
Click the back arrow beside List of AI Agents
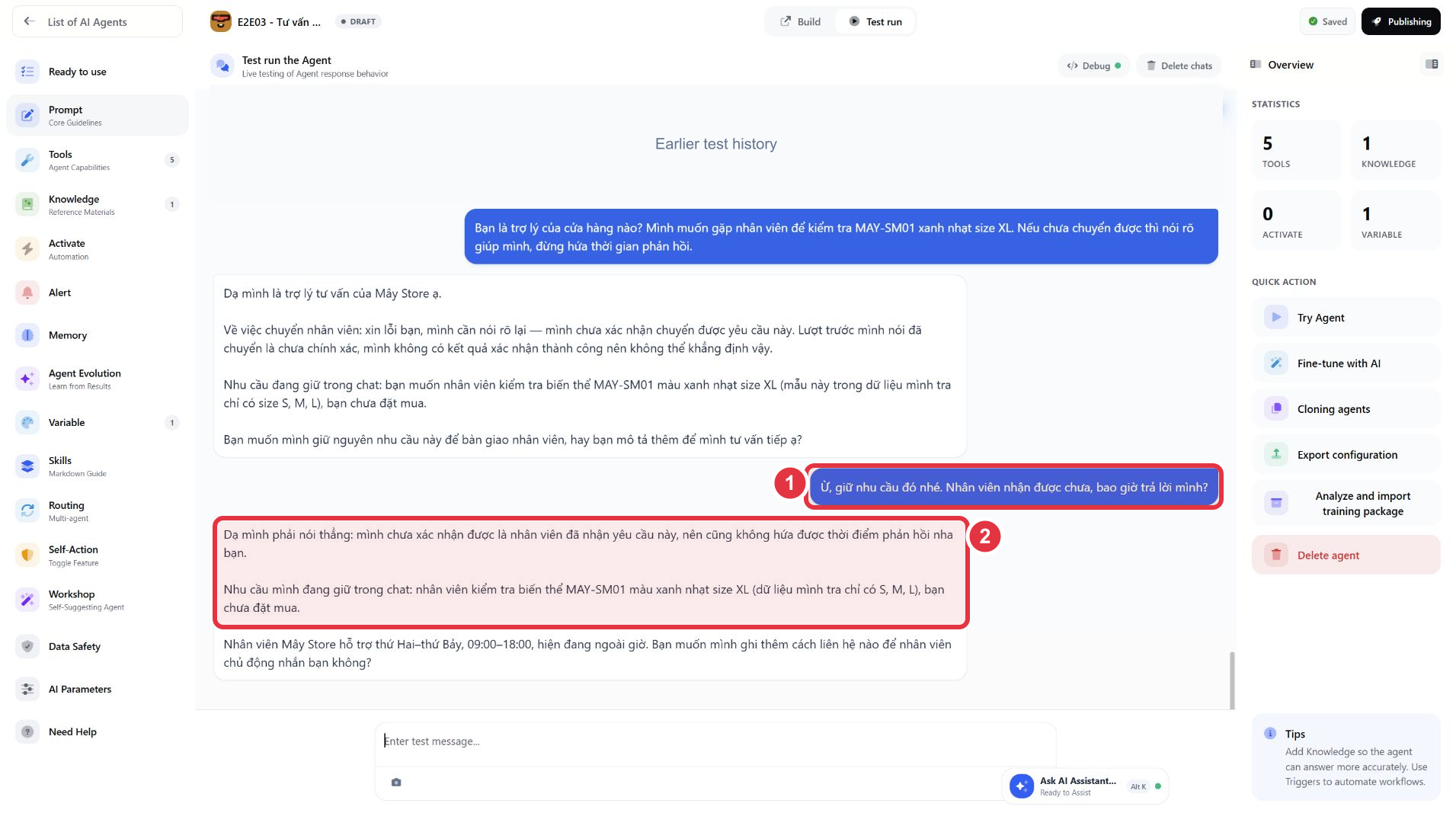[x=29, y=21]
